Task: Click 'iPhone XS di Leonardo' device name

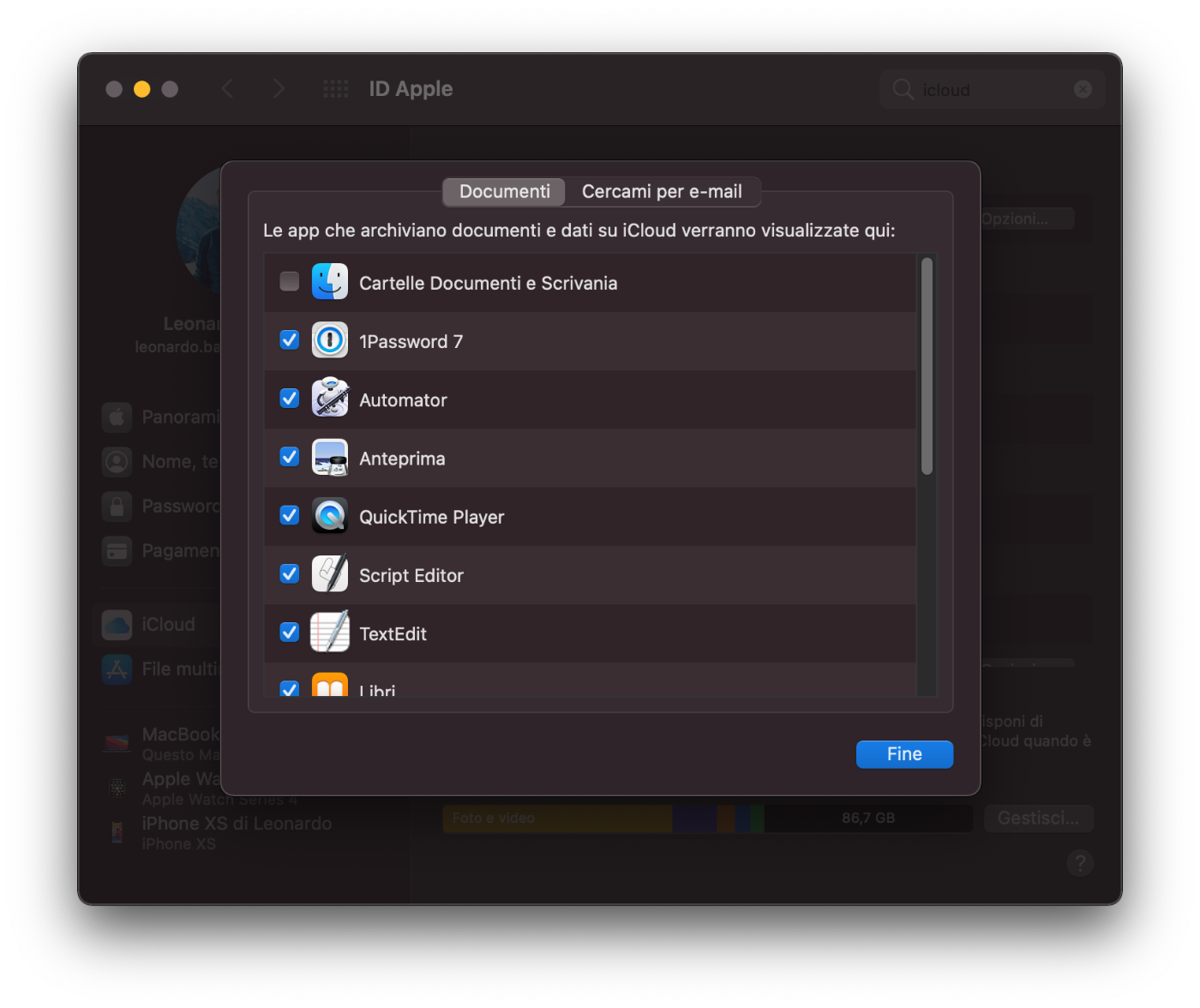Action: (237, 824)
